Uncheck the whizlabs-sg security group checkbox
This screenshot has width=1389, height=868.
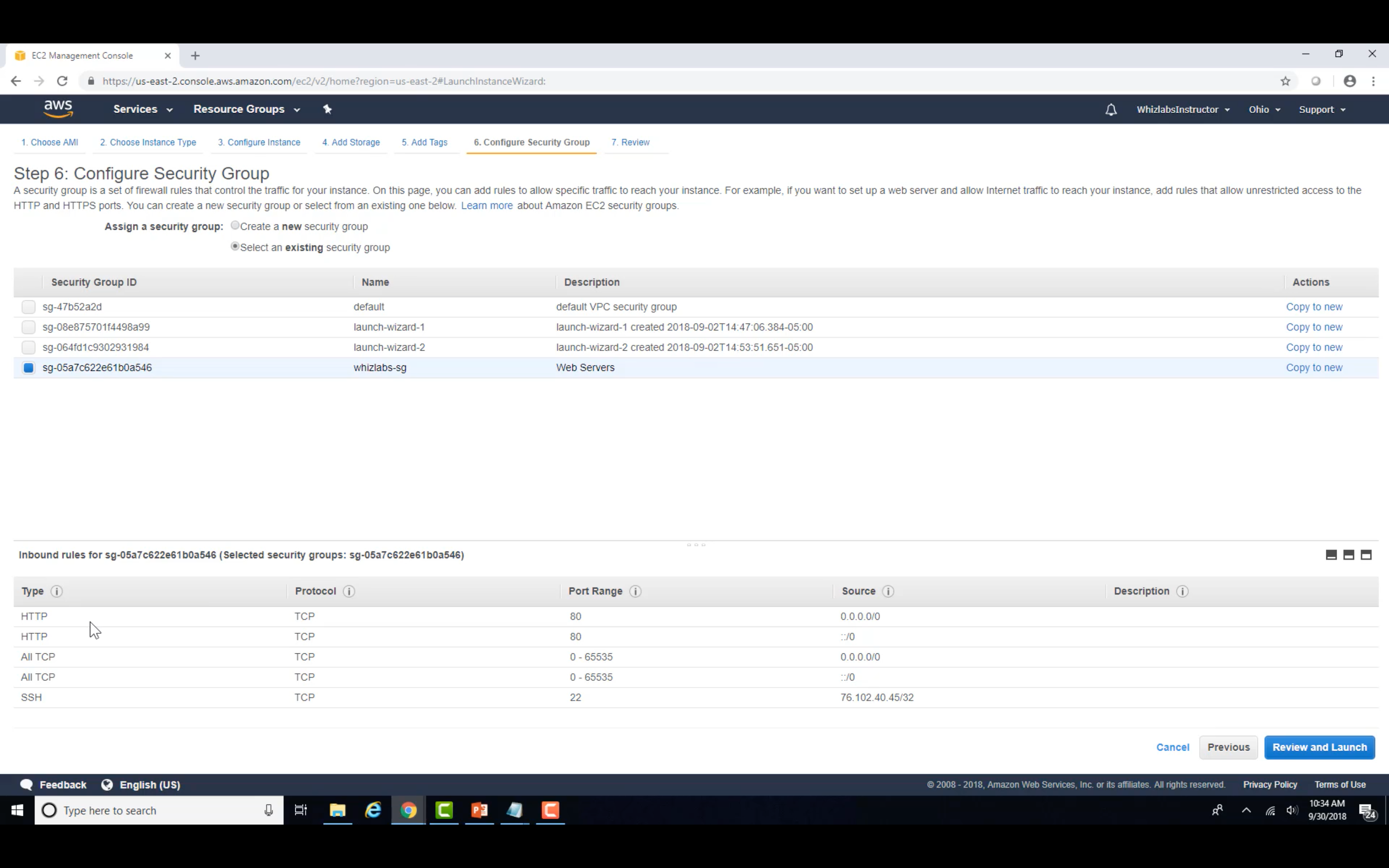pos(28,368)
